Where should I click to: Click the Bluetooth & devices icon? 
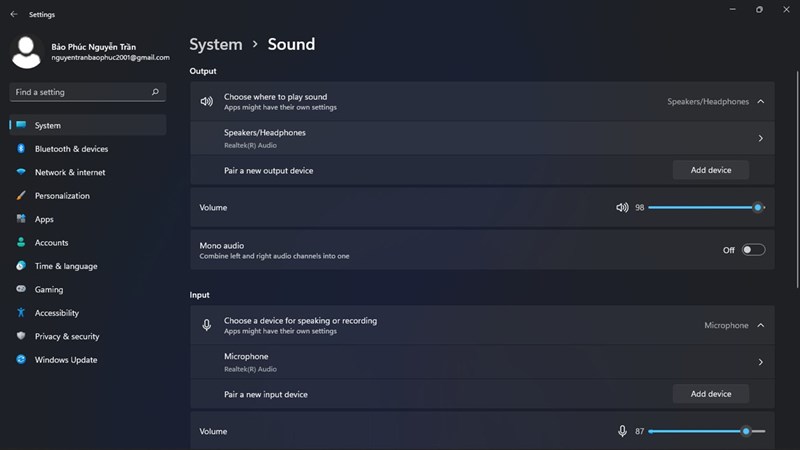click(20, 149)
